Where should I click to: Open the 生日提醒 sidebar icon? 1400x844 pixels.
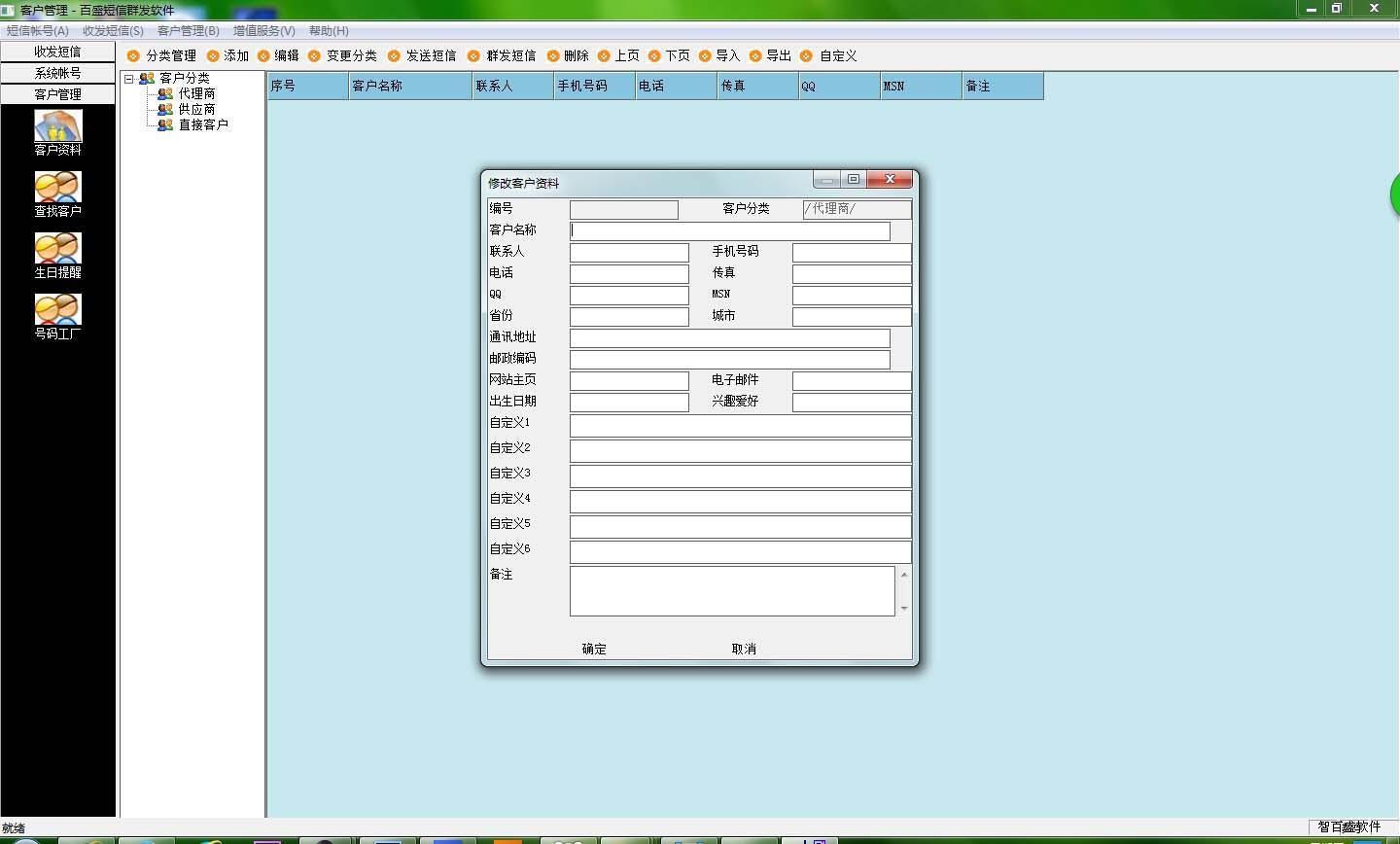pos(57,255)
